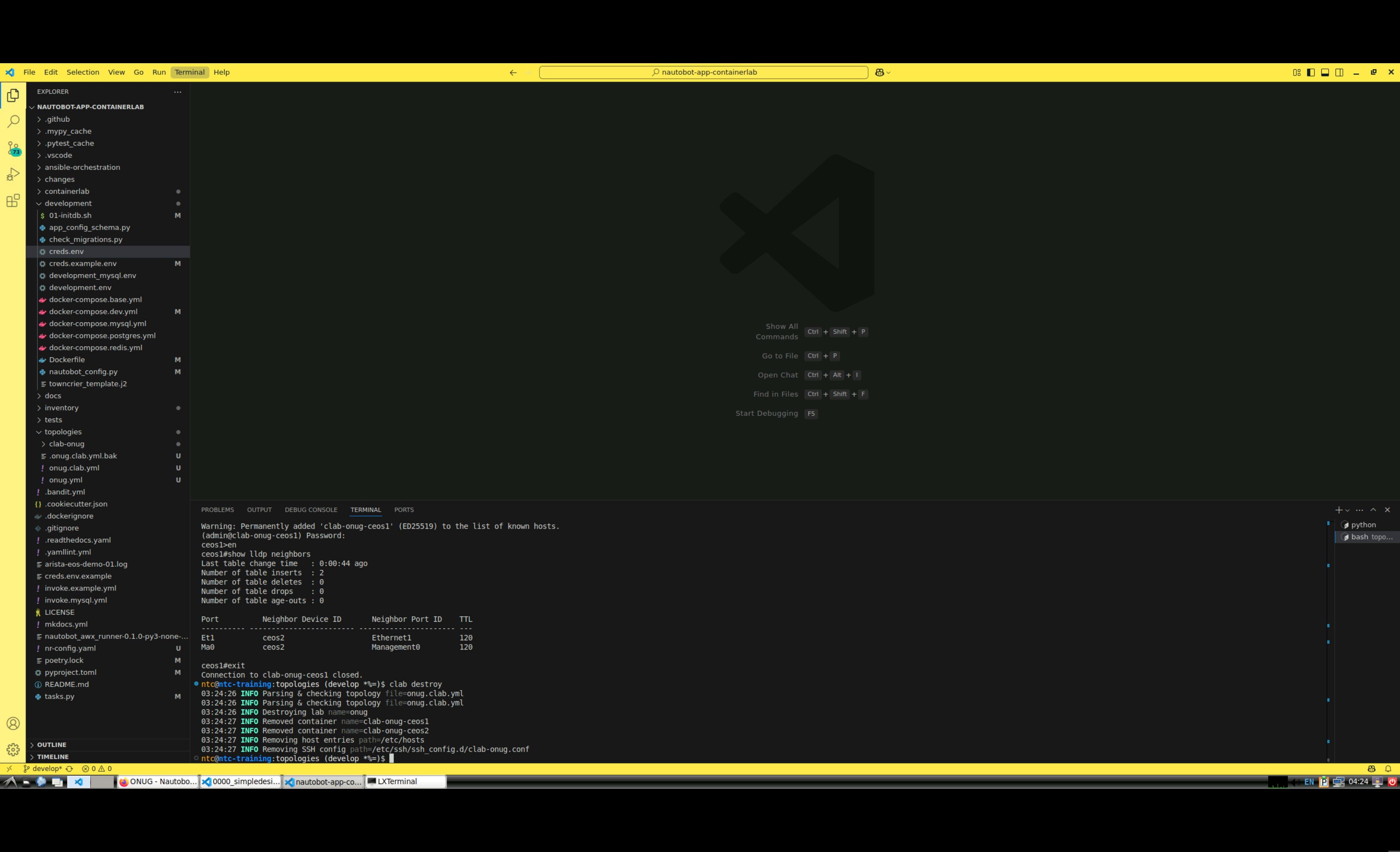Toggle the primary side bar layout button
The image size is (1400, 852).
click(x=1310, y=72)
